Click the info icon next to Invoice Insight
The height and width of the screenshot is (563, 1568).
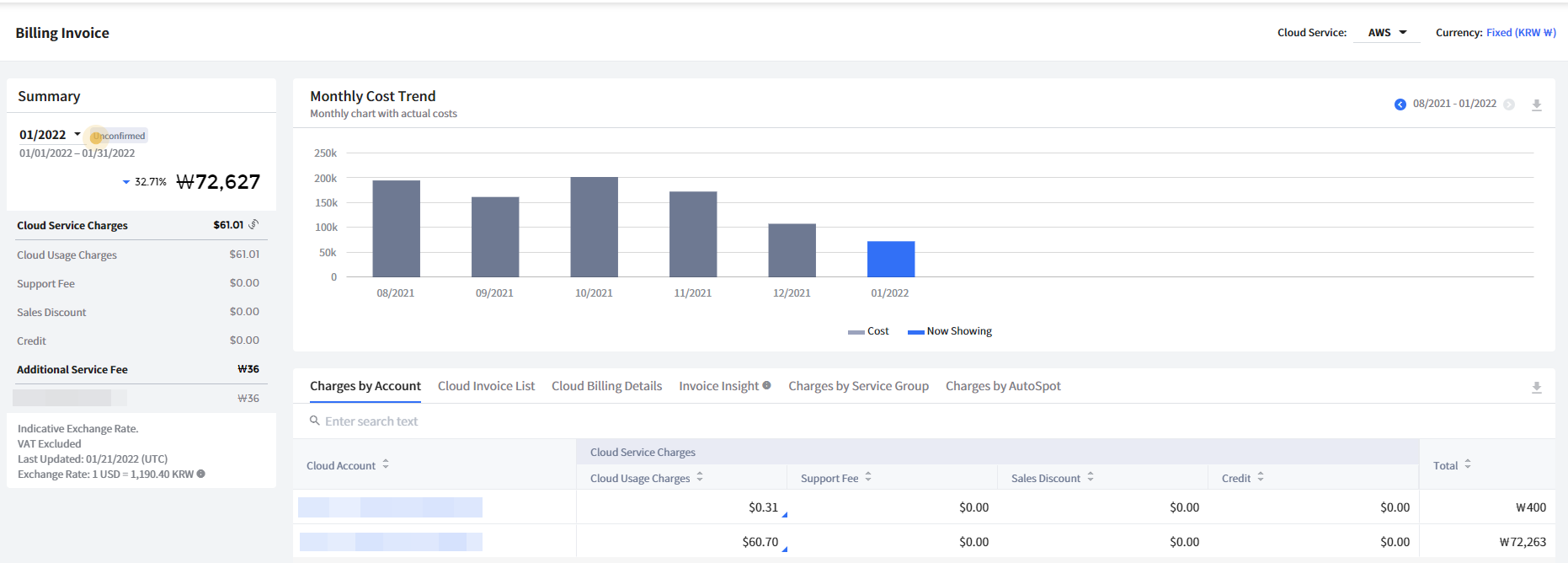(x=766, y=385)
